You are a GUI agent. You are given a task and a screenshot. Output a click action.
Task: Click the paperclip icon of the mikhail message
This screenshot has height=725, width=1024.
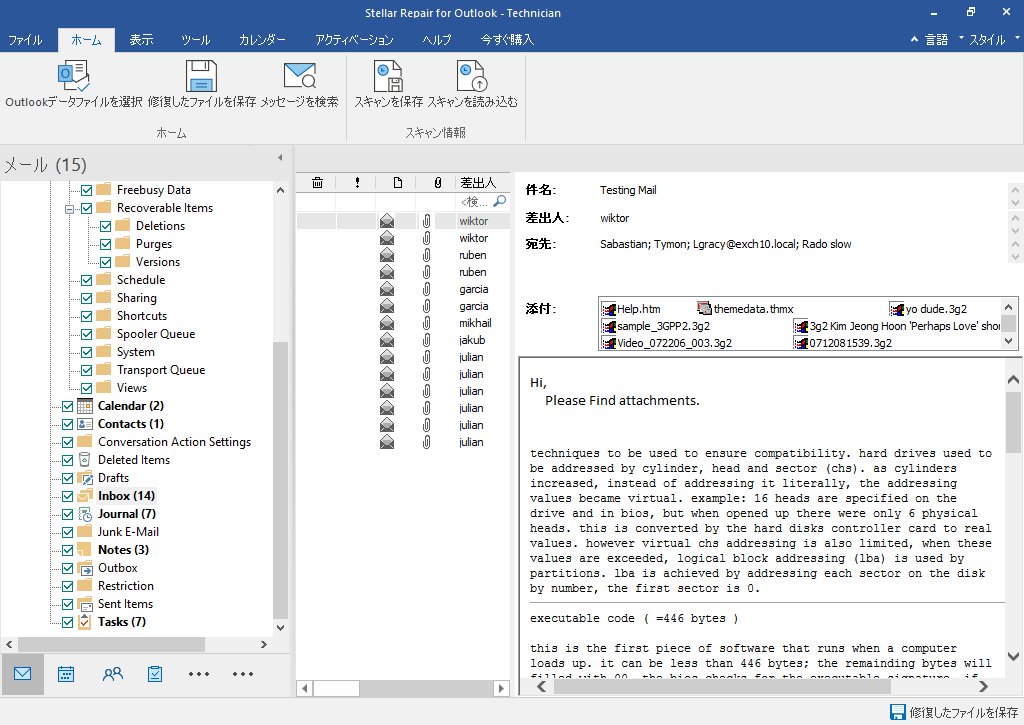(426, 323)
